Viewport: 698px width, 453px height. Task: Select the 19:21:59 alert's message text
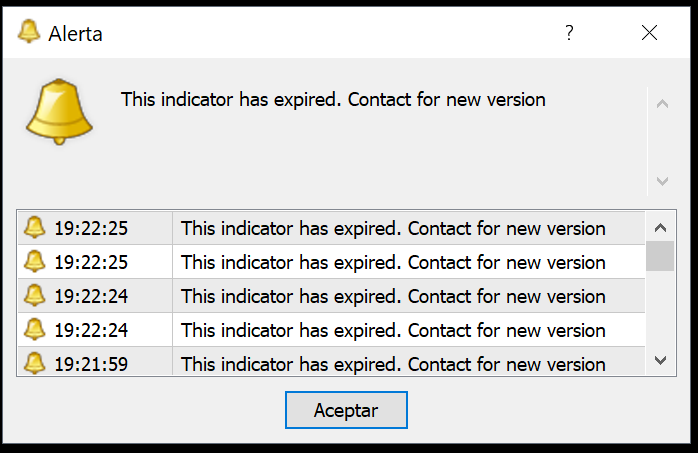[x=393, y=364]
